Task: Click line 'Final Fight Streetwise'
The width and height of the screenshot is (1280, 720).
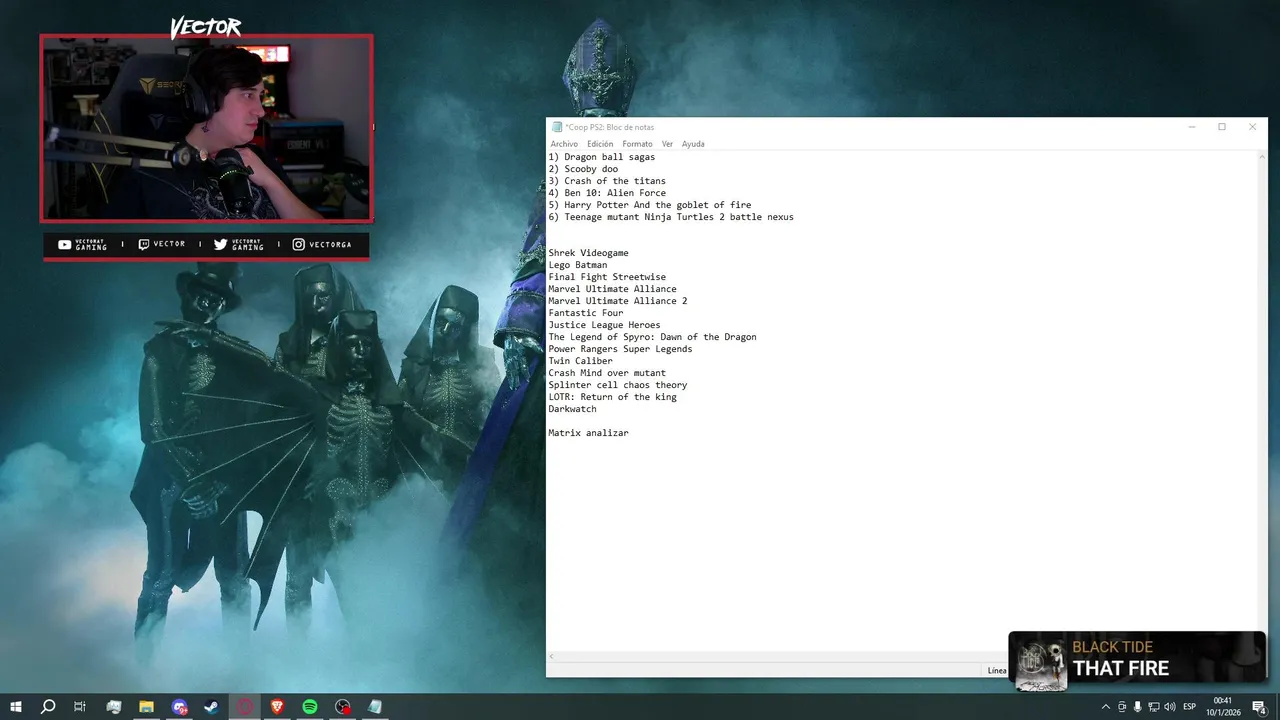Action: 607,277
